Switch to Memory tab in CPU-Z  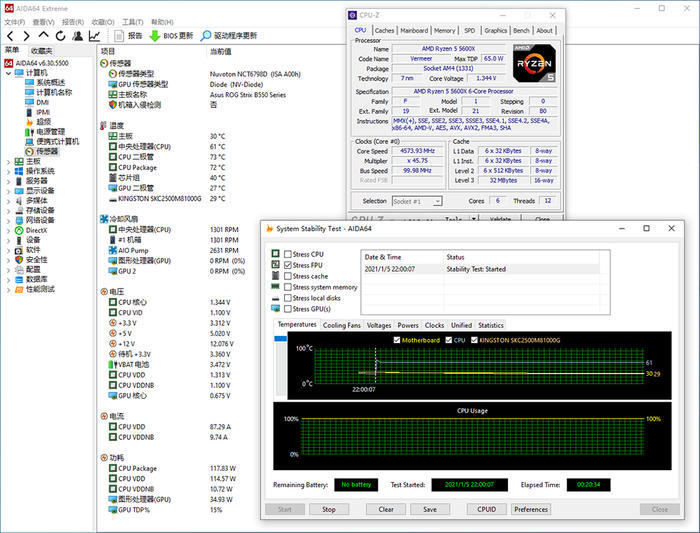coord(445,30)
